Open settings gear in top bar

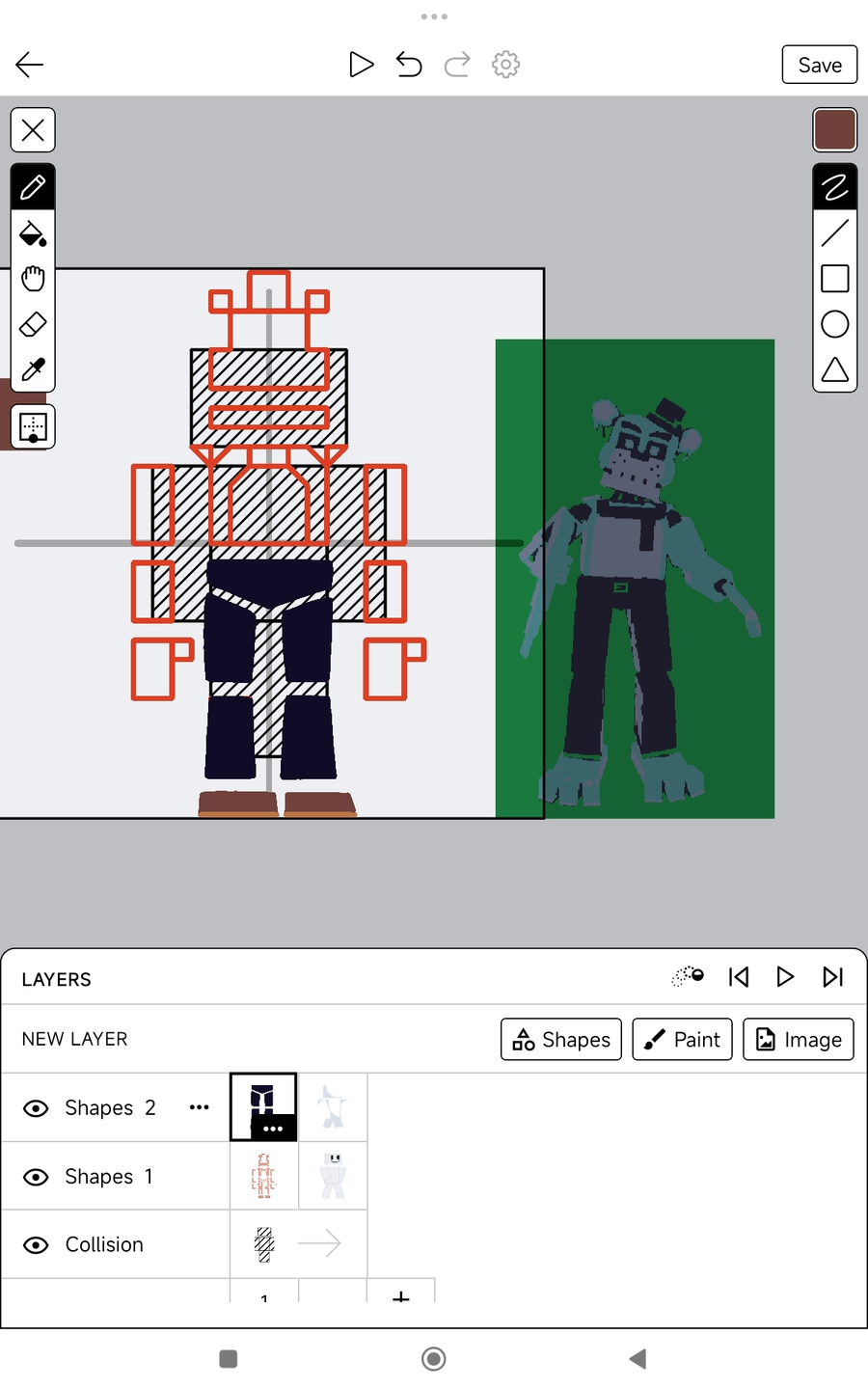[505, 65]
